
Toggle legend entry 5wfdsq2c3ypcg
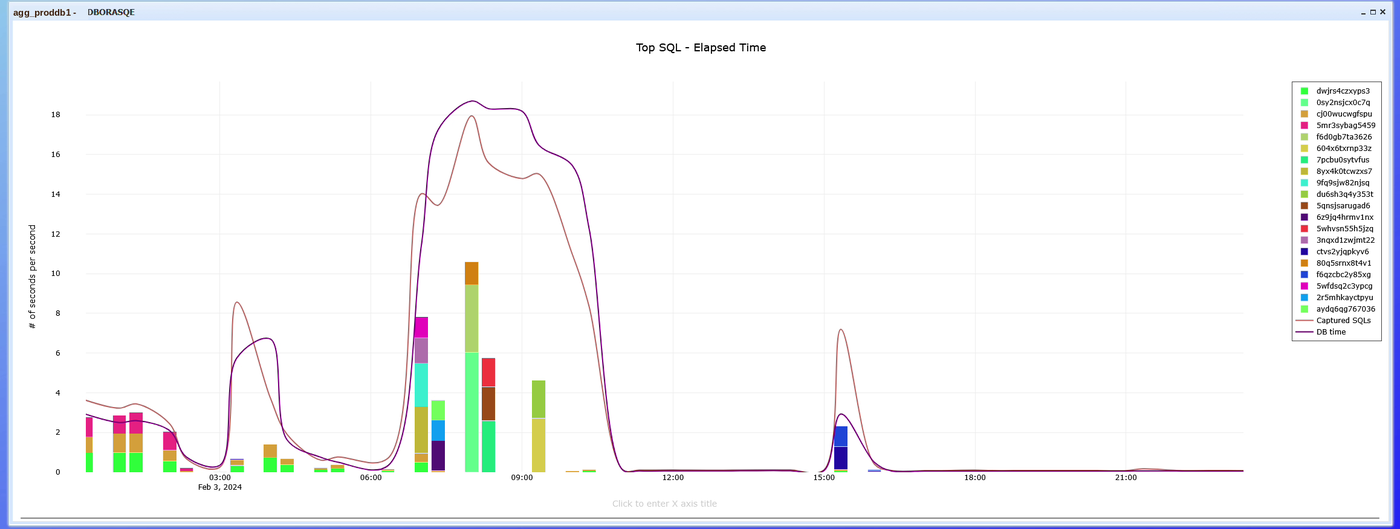(1336, 286)
